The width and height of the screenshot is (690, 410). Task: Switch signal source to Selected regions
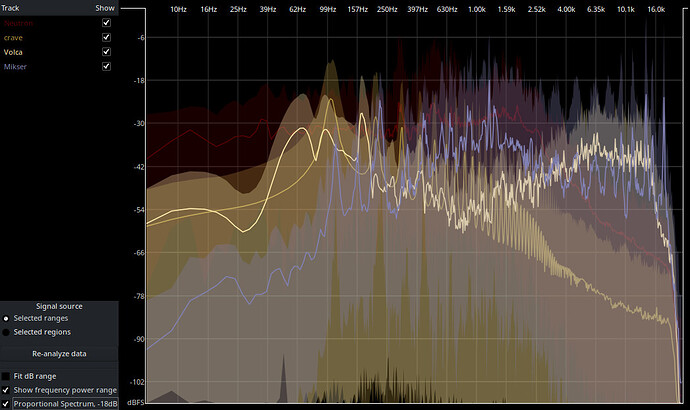8,332
